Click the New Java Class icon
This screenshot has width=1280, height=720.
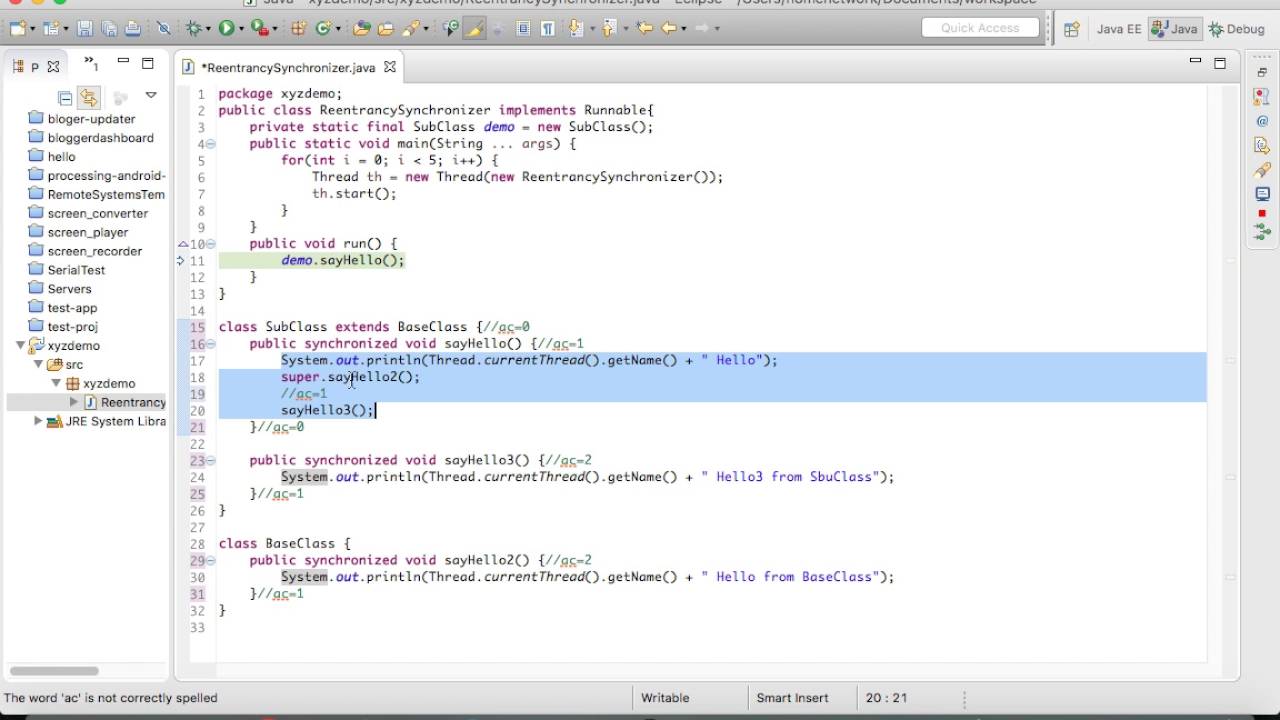(x=322, y=29)
